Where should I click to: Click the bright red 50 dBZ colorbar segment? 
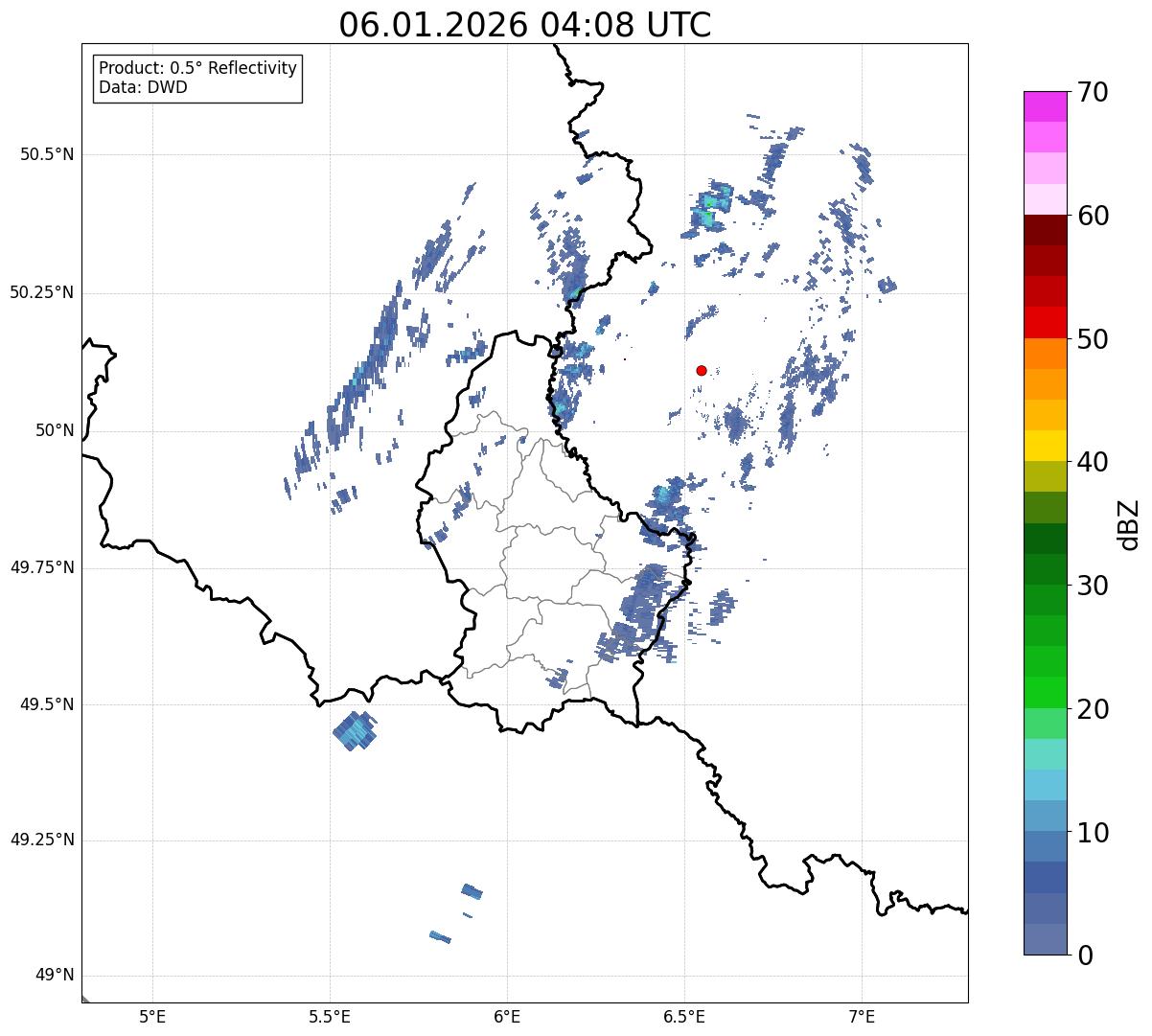pos(1046,322)
